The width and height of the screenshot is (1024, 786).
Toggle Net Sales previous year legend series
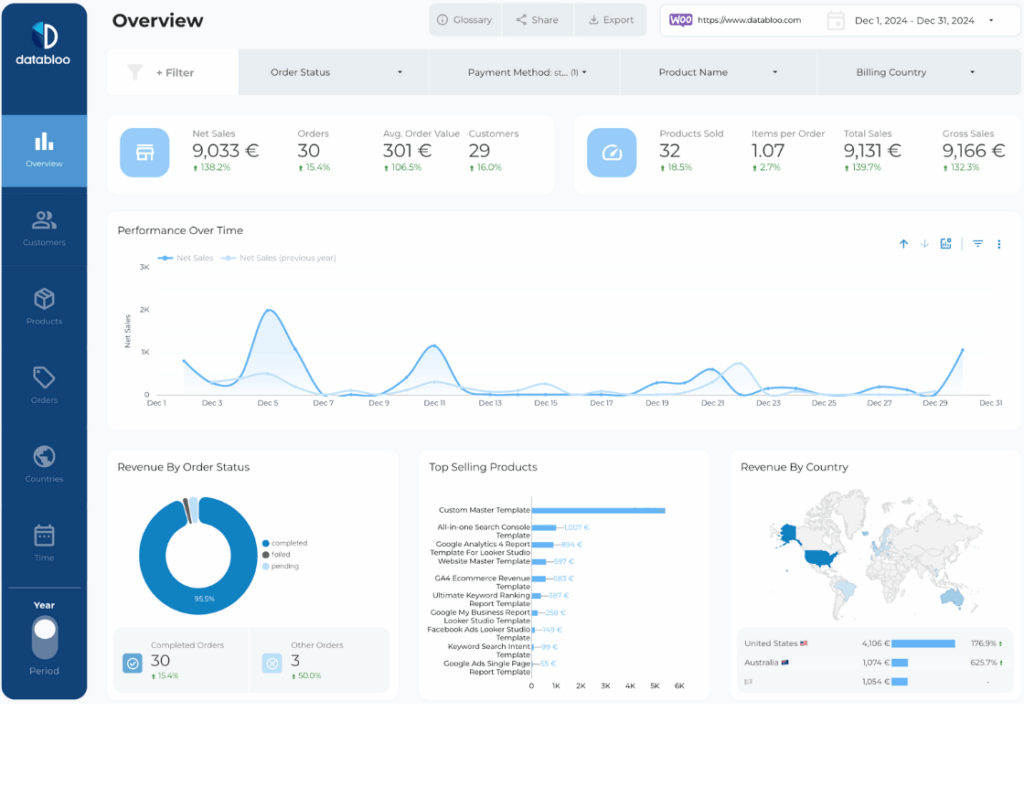tap(280, 258)
